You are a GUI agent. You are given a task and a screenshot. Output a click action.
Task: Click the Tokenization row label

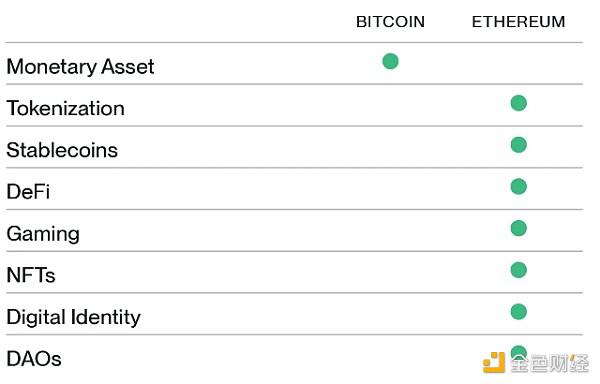[65, 108]
